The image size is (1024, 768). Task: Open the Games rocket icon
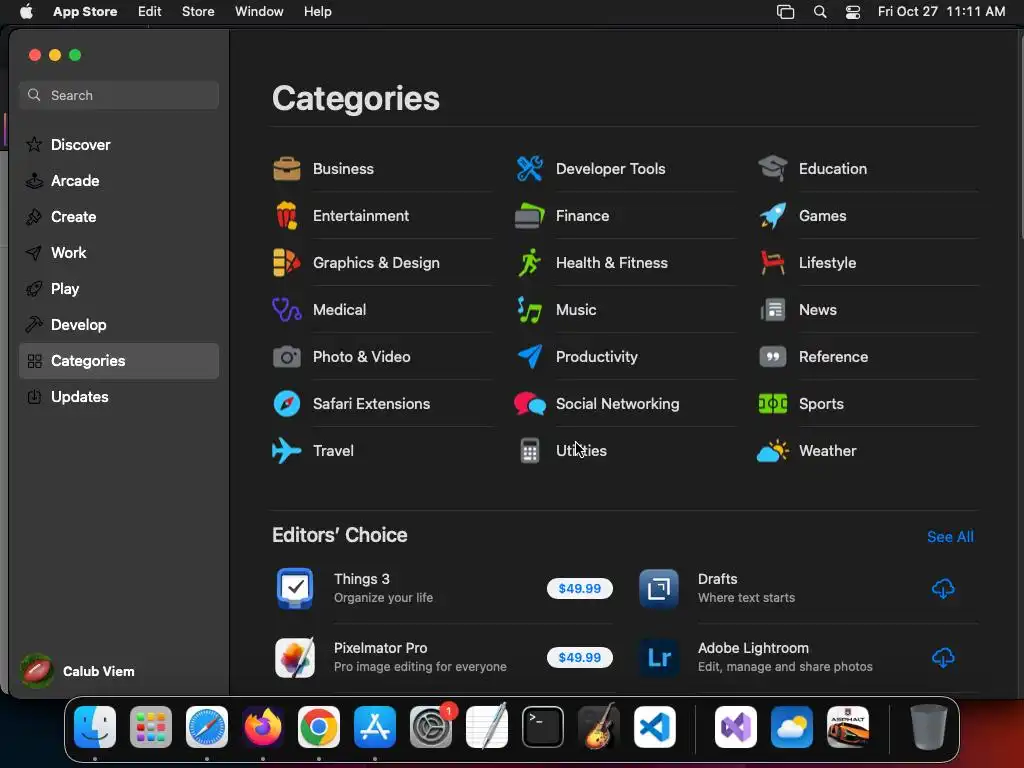pyautogui.click(x=773, y=216)
